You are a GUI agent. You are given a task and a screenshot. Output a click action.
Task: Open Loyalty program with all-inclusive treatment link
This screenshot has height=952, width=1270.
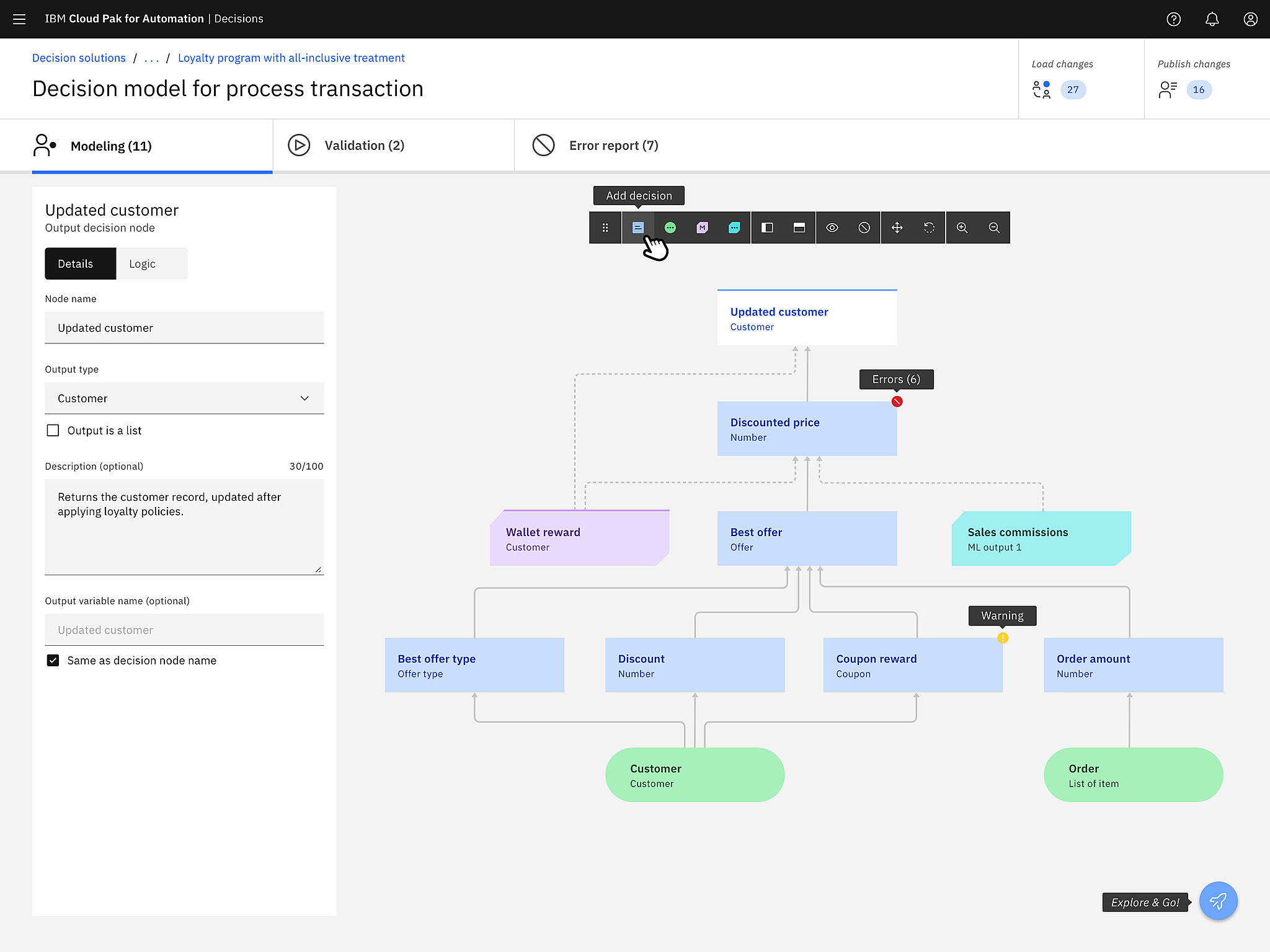pyautogui.click(x=291, y=58)
